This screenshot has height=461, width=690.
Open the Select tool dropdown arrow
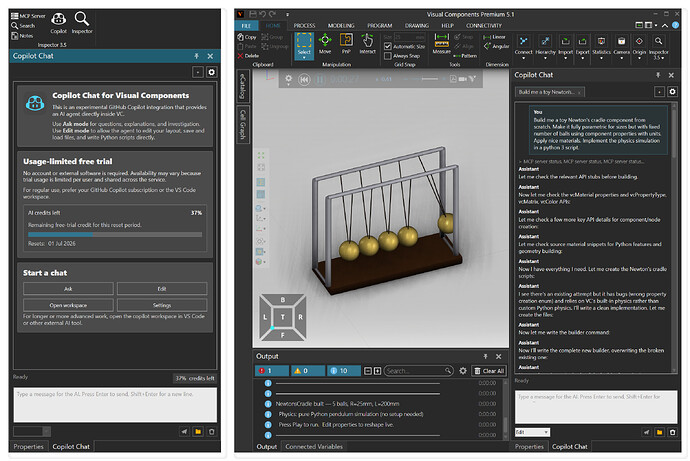[x=304, y=58]
